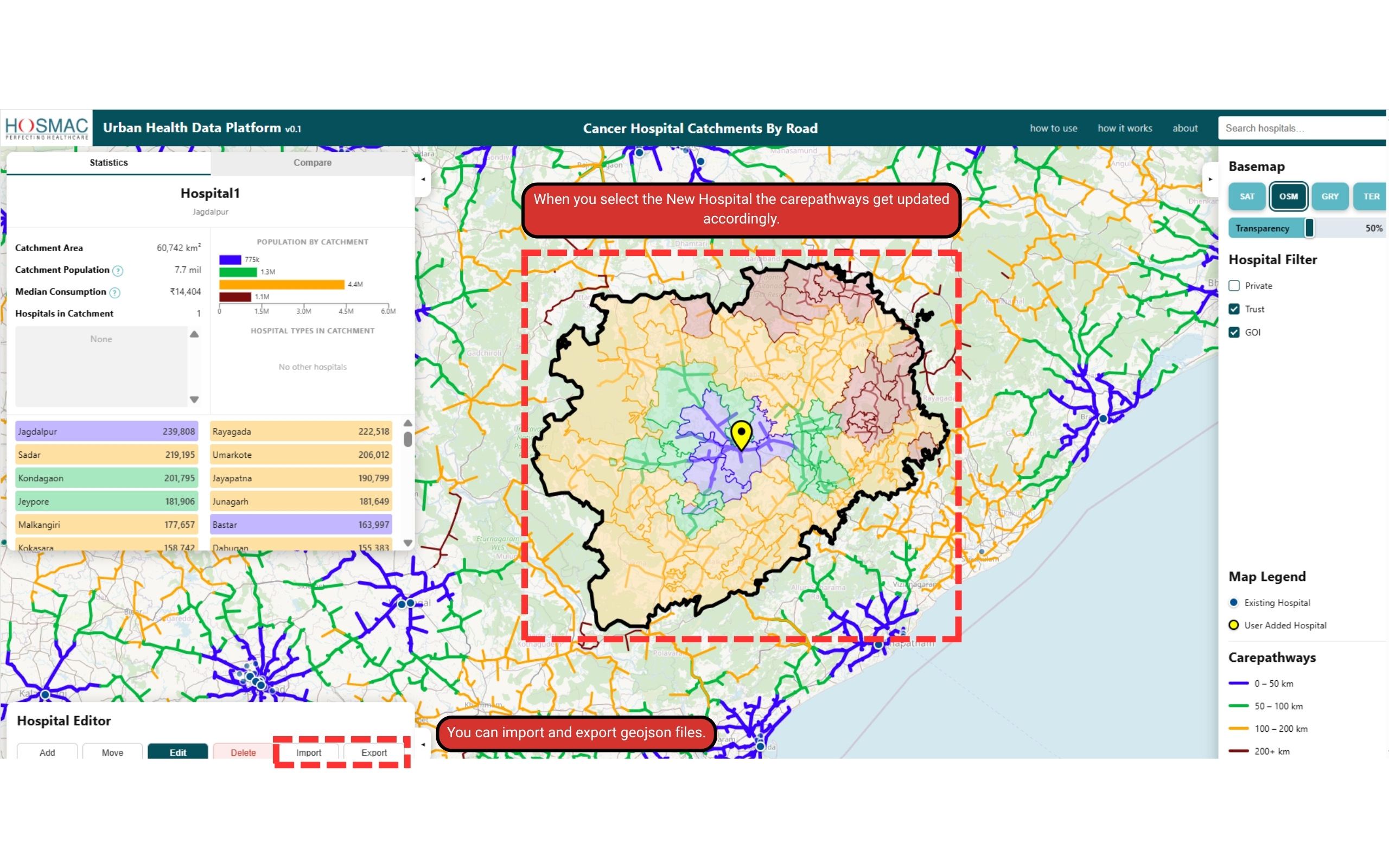The height and width of the screenshot is (868, 1389).
Task: Enable the Private hospital filter
Action: coord(1234,286)
